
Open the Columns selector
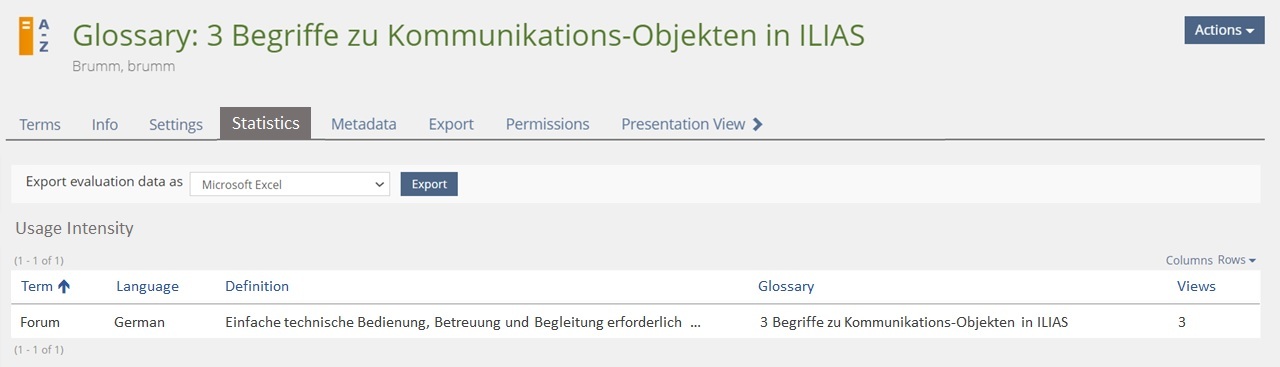coord(1189,260)
